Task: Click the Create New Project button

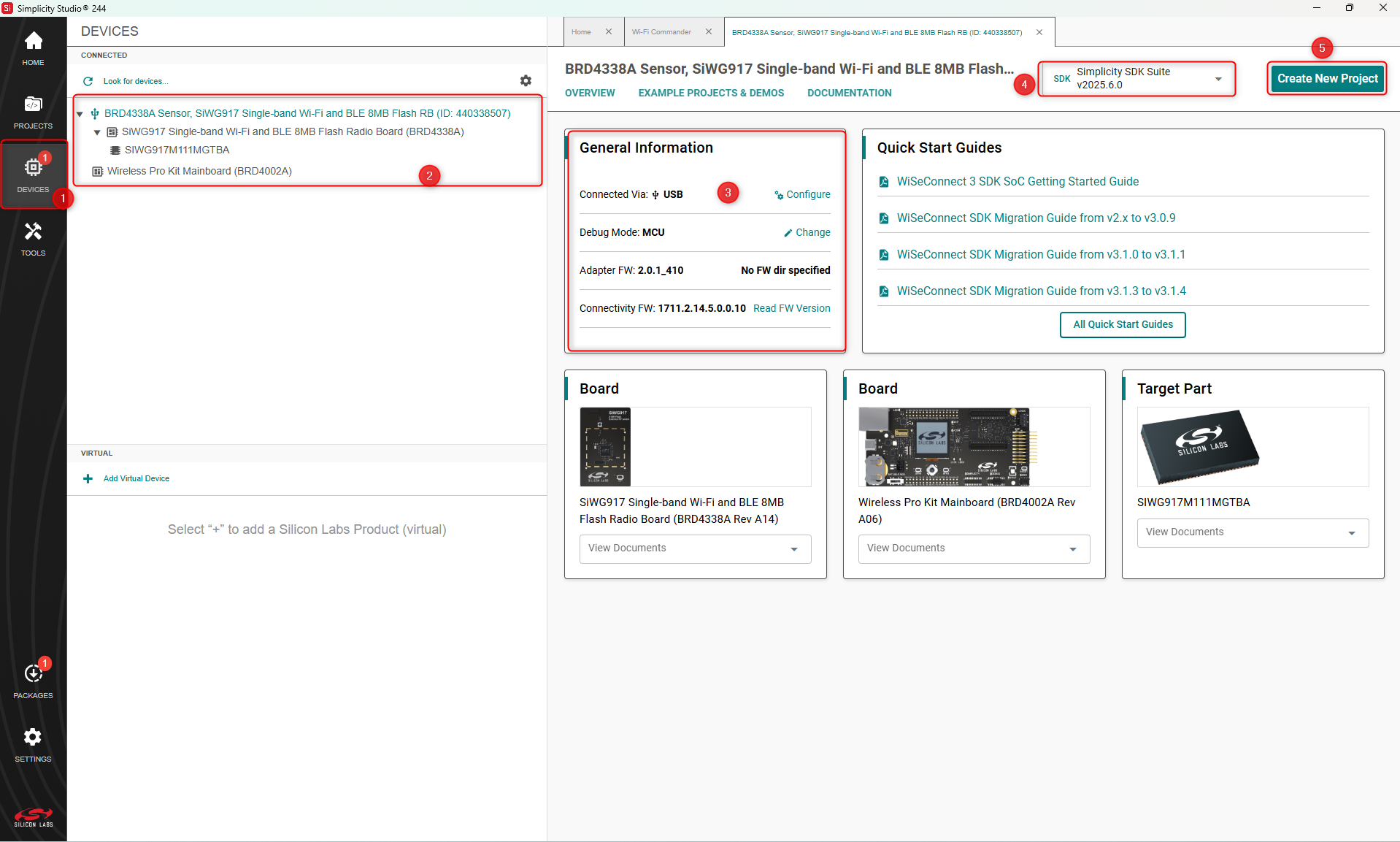Action: coord(1327,78)
